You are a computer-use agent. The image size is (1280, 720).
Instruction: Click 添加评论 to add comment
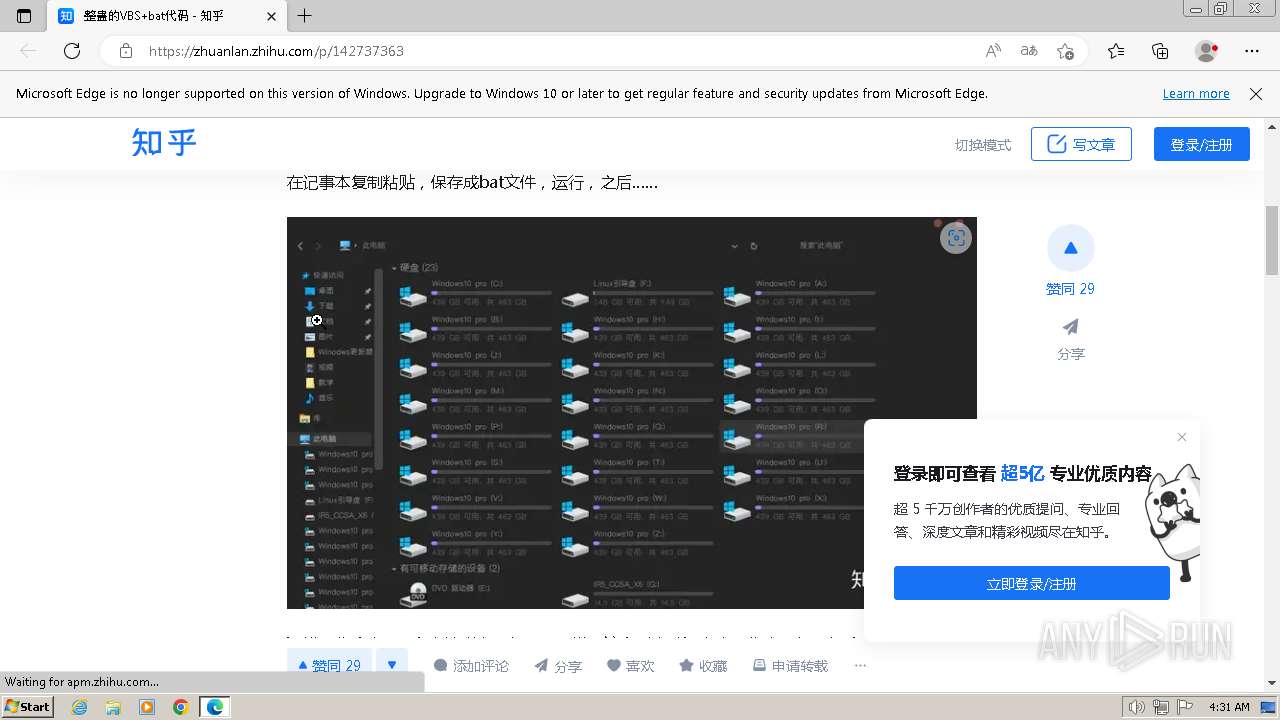point(471,666)
